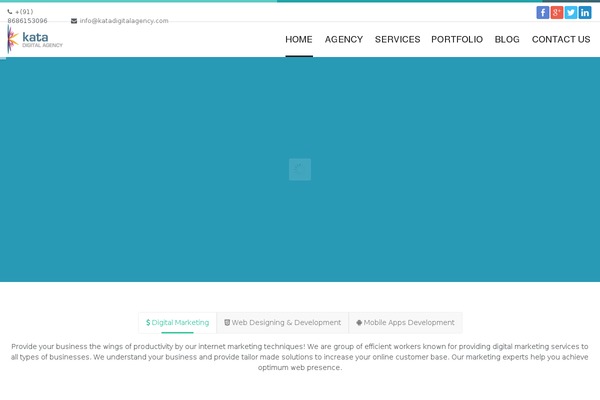Screen dimensions: 600x400
Task: Click the paragraph starting 'Provide your business'
Action: pyautogui.click(x=300, y=357)
